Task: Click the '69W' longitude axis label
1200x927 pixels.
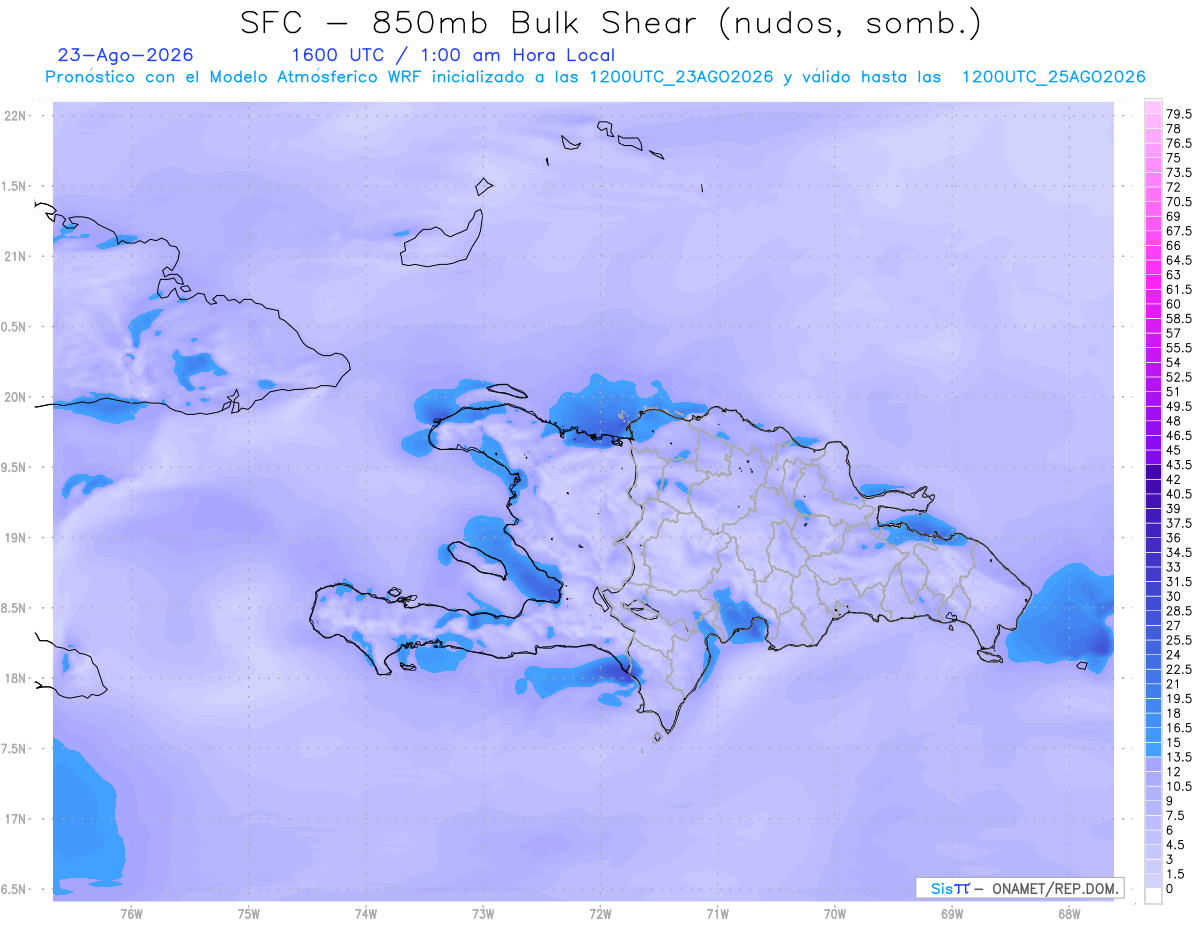Action: (x=952, y=913)
